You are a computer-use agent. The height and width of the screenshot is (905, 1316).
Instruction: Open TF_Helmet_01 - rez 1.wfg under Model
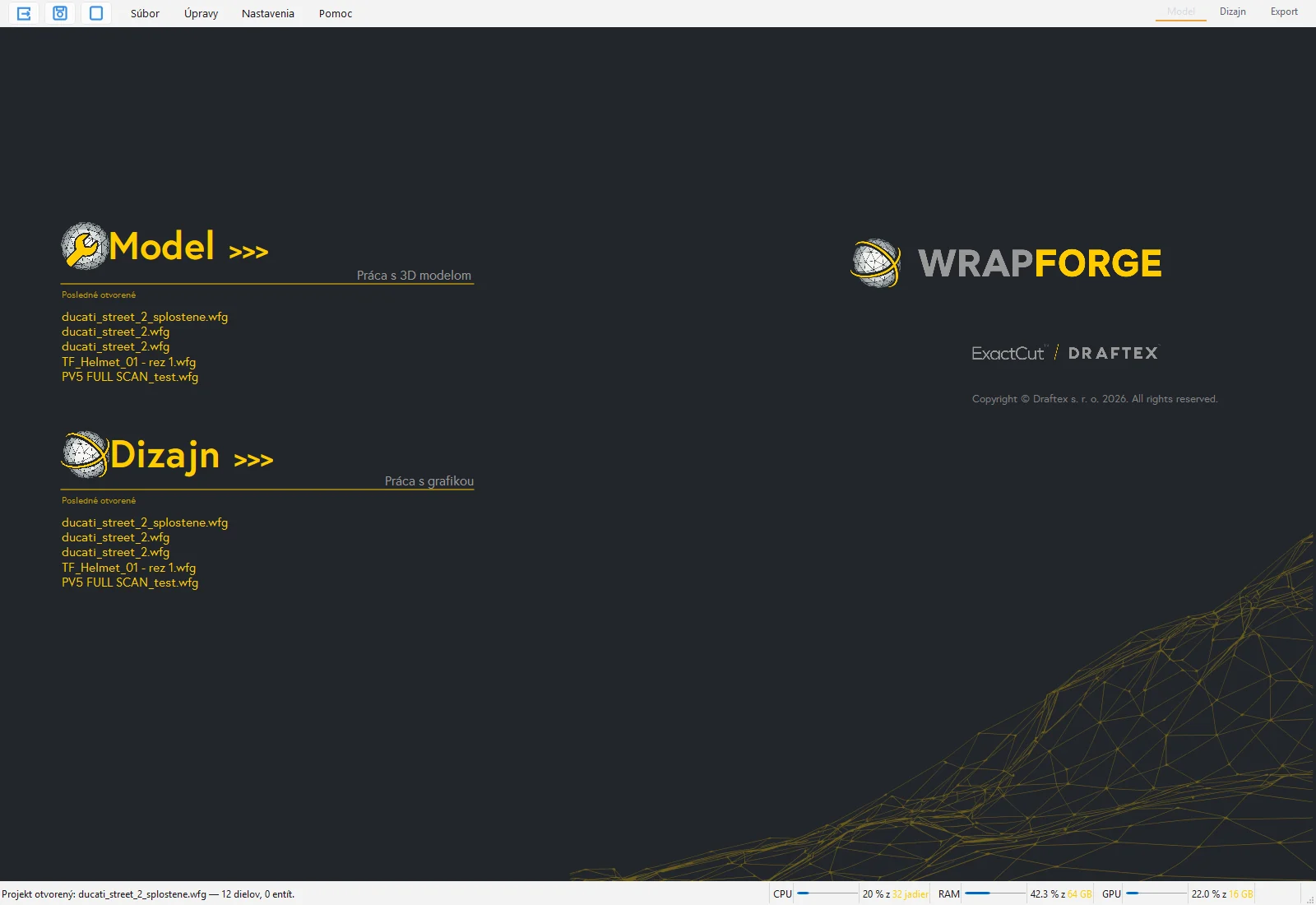point(128,362)
